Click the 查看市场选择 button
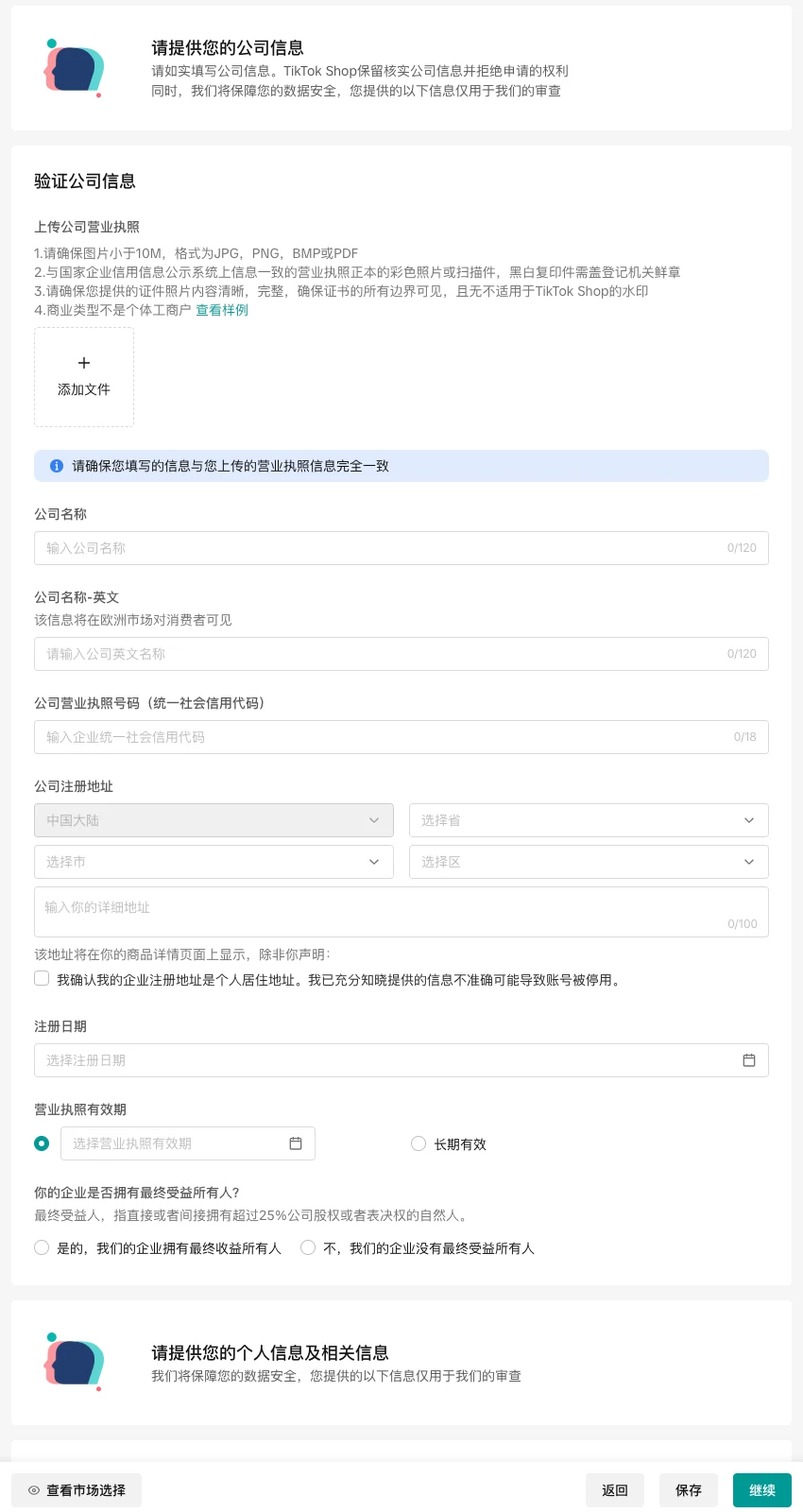The image size is (803, 1512). click(x=77, y=1490)
